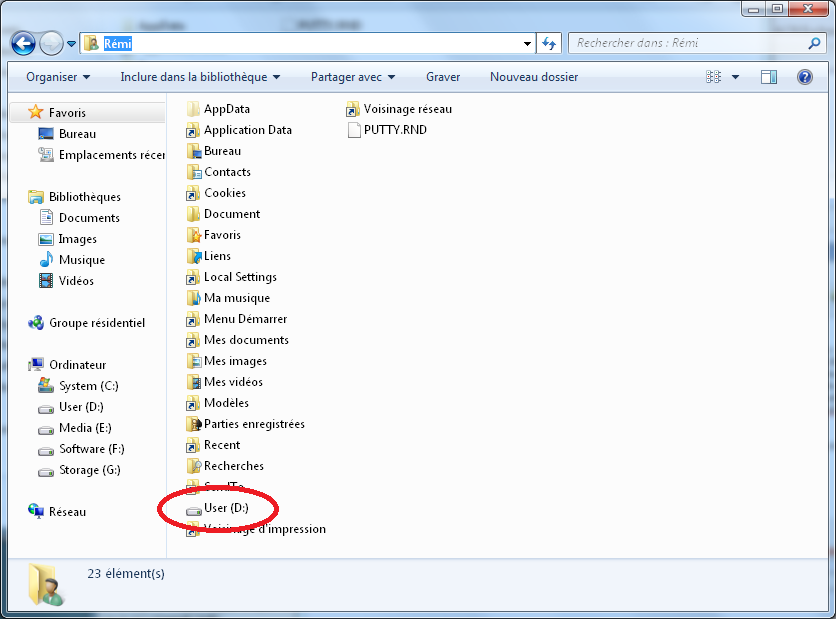Expand the recent pages dropdown arrow
The width and height of the screenshot is (836, 619).
71,44
